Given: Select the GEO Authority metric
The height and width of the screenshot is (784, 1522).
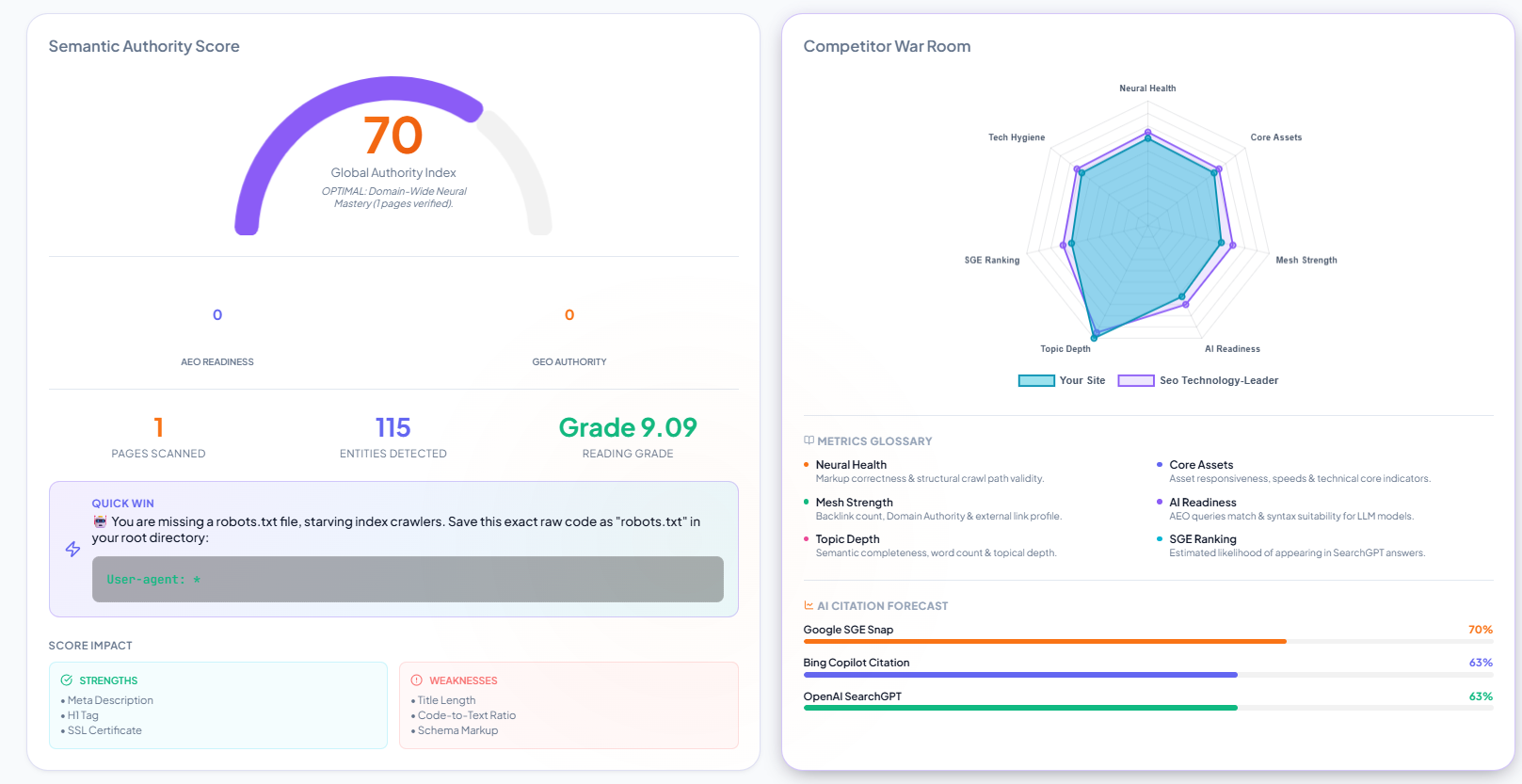Looking at the screenshot, I should (x=569, y=335).
